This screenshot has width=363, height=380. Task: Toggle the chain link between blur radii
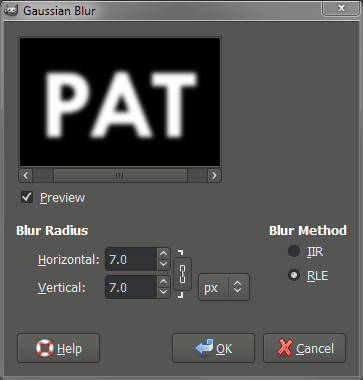tap(182, 274)
